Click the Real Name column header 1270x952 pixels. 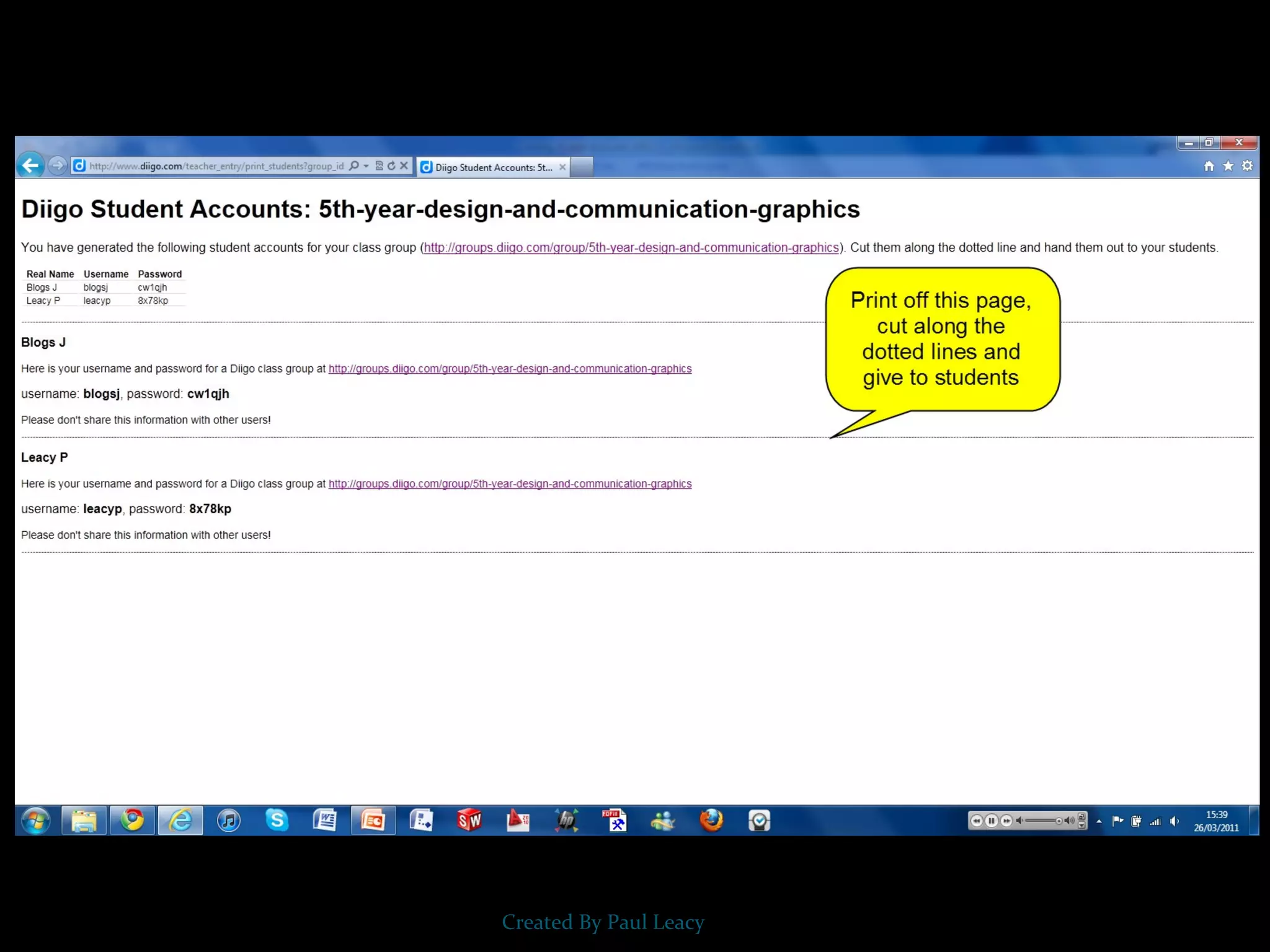50,274
